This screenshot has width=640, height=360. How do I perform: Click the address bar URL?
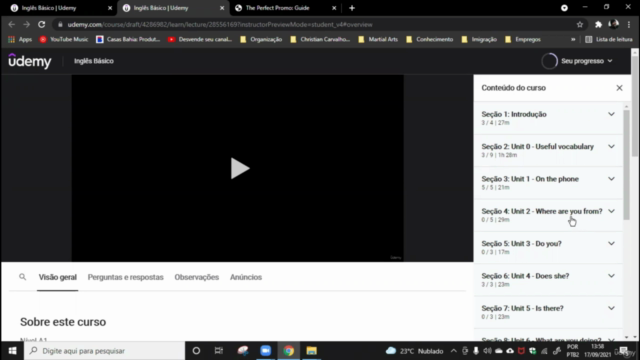[220, 24]
